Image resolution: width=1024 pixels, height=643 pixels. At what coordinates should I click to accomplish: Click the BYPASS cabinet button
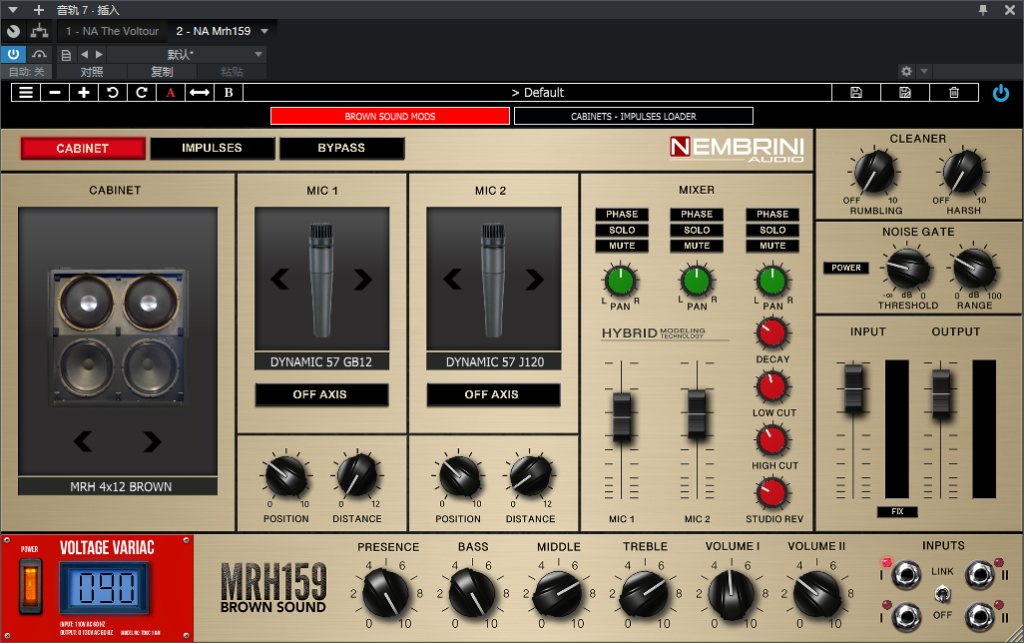342,148
